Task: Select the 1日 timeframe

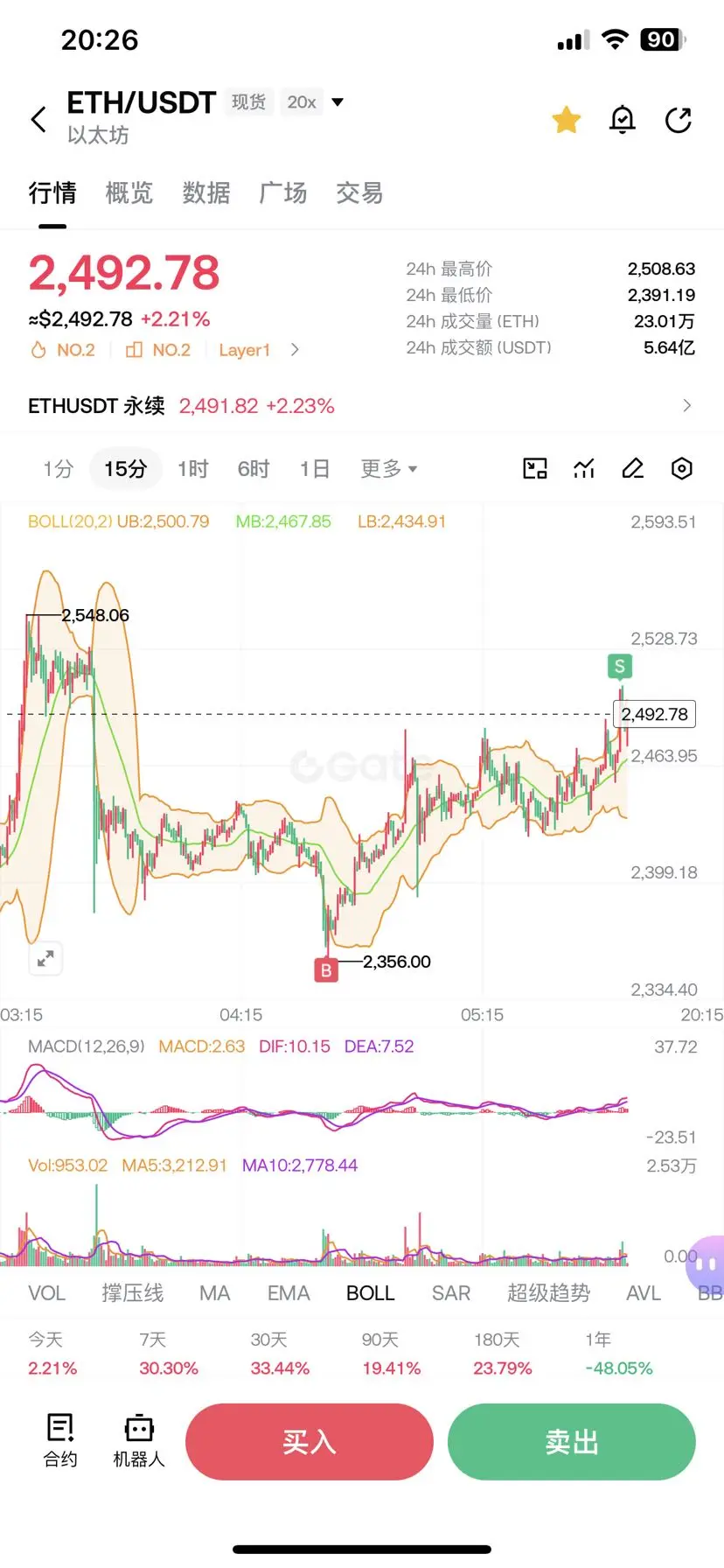Action: click(315, 469)
